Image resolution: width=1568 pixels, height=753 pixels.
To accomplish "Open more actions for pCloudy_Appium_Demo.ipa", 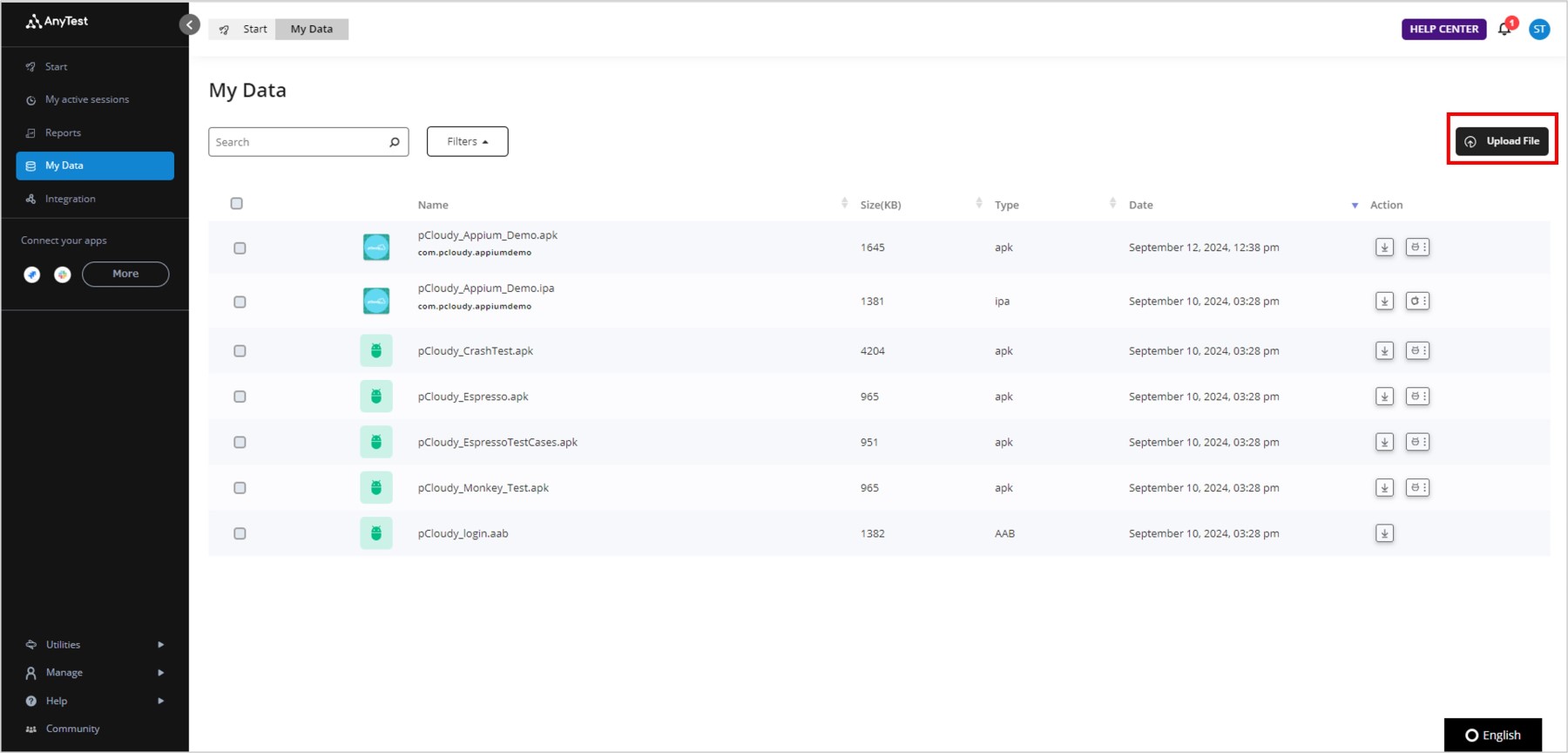I will 1417,302.
